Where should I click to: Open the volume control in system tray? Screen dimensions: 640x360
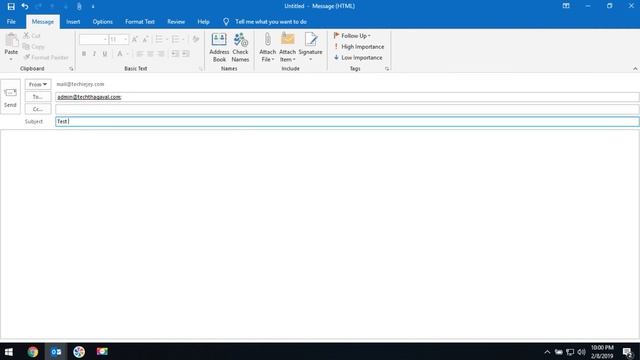[x=582, y=352]
